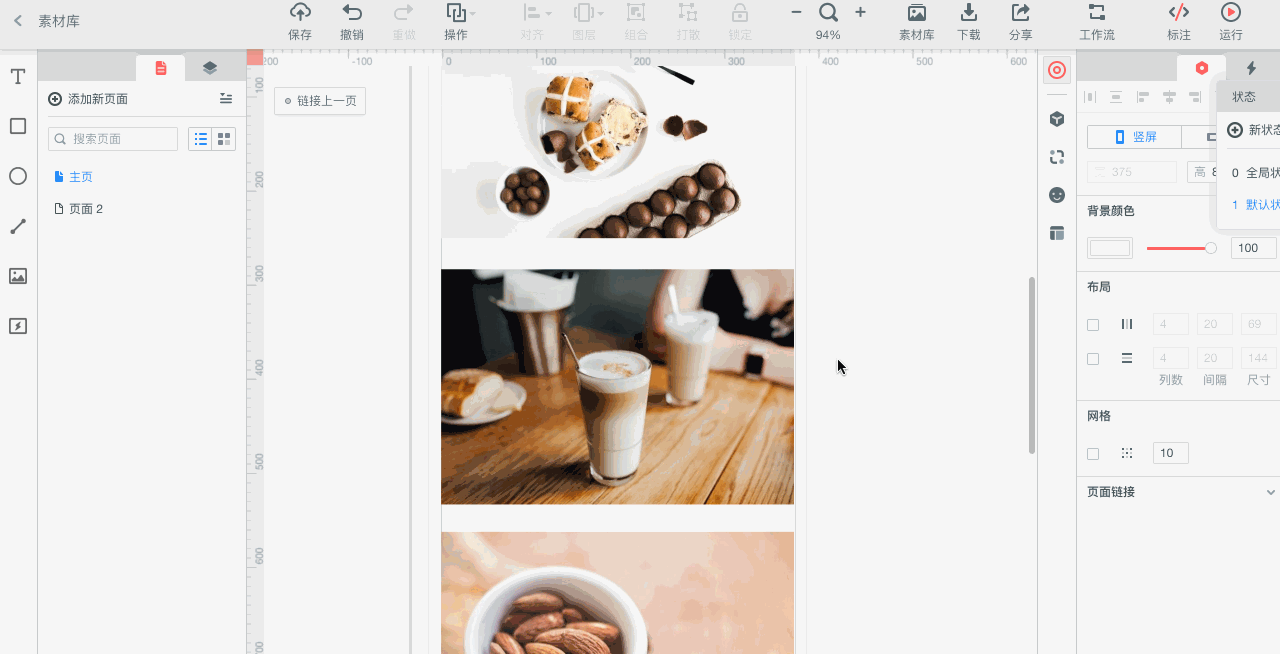The height and width of the screenshot is (654, 1280).
Task: Enable the column layout checkbox
Action: click(1093, 325)
